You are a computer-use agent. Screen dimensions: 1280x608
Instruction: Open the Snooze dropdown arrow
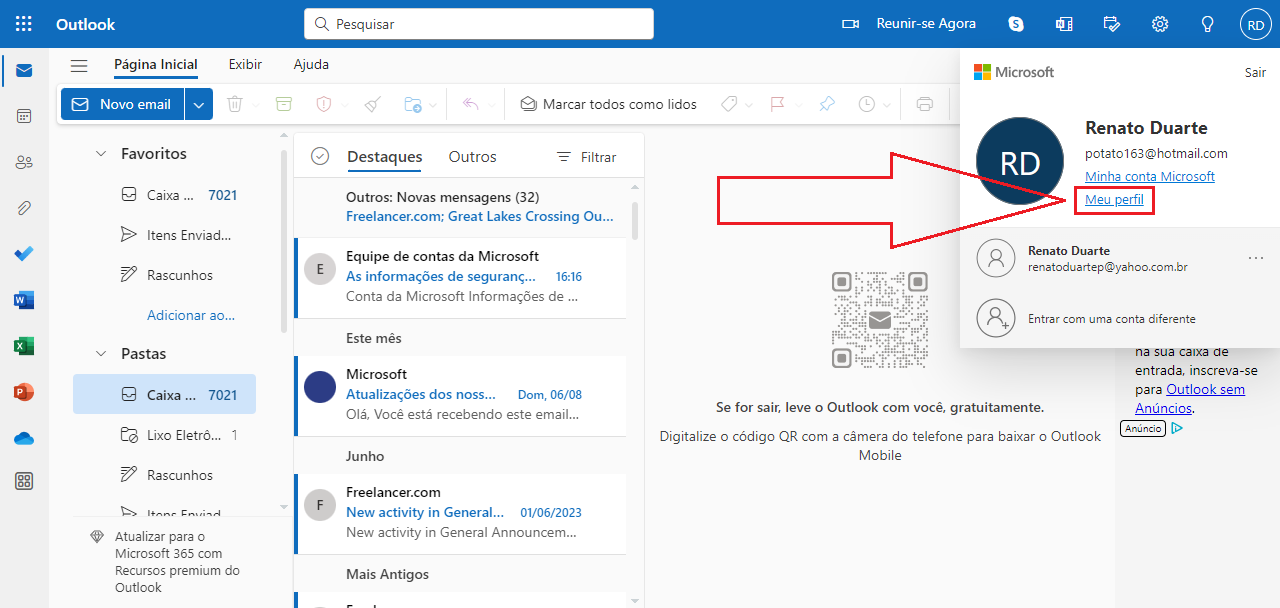pos(887,105)
